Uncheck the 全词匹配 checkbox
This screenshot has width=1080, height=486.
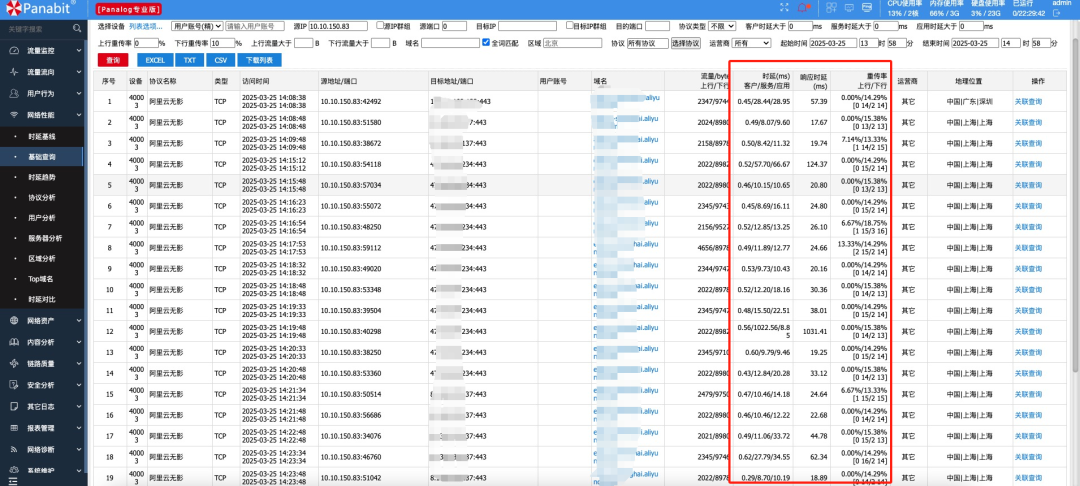pos(486,43)
